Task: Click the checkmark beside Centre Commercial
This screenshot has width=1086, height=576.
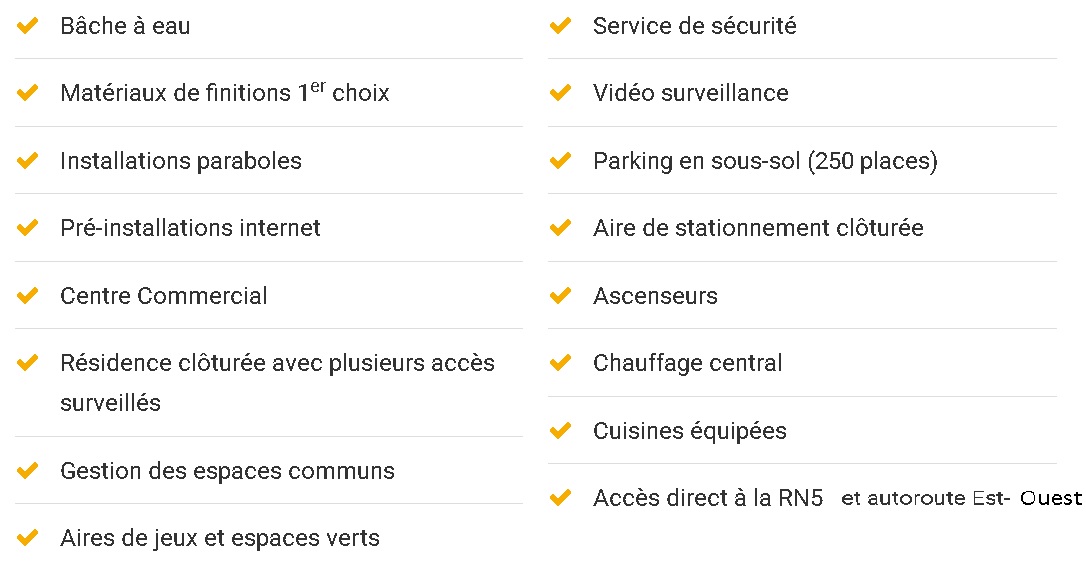Action: click(28, 296)
